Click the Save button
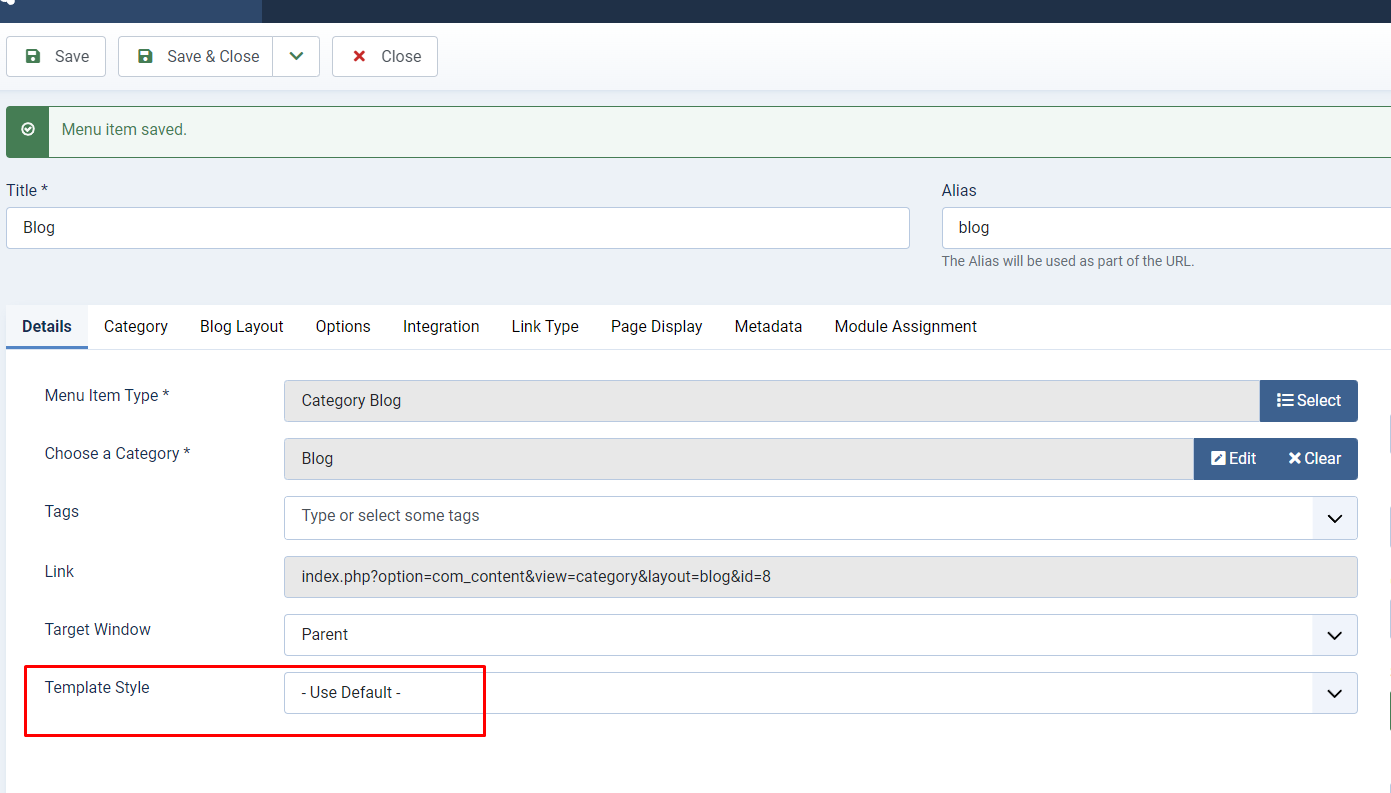The height and width of the screenshot is (793, 1391). tap(56, 57)
